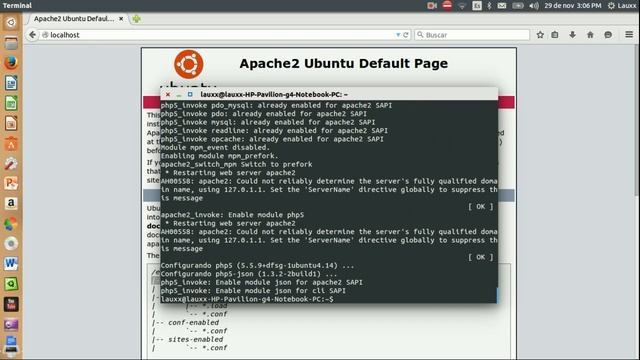Click 'conf-enabled' text in config tree
The width and height of the screenshot is (640, 360).
pos(193,322)
